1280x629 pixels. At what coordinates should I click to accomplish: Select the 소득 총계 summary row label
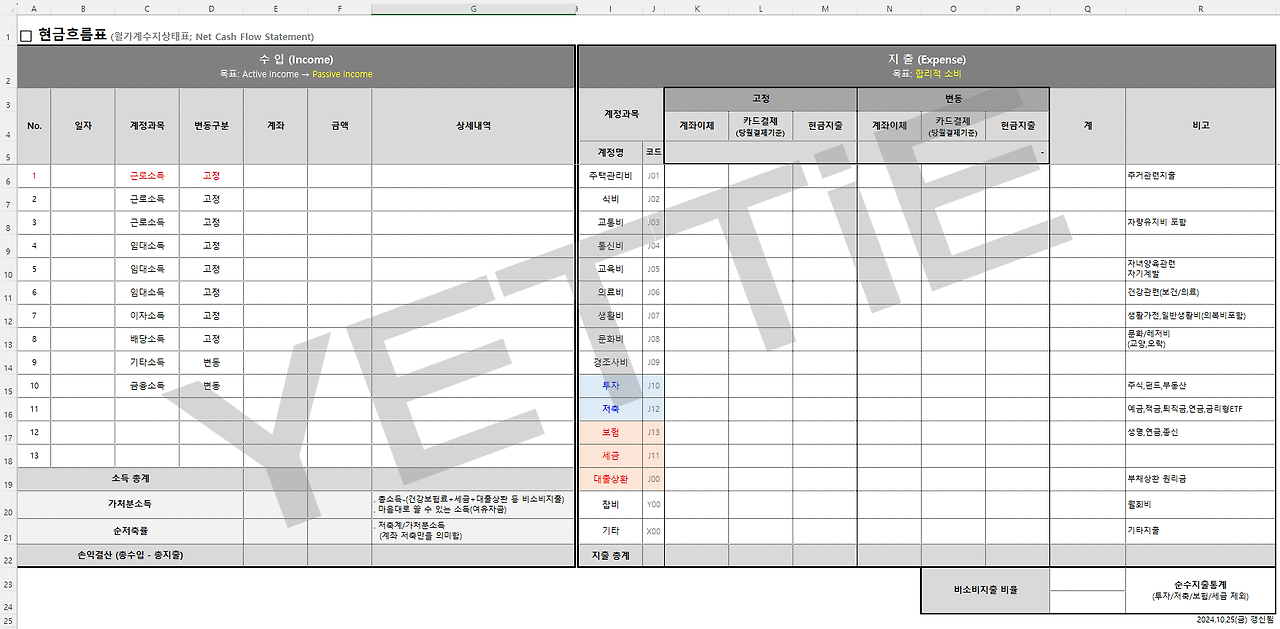(134, 478)
